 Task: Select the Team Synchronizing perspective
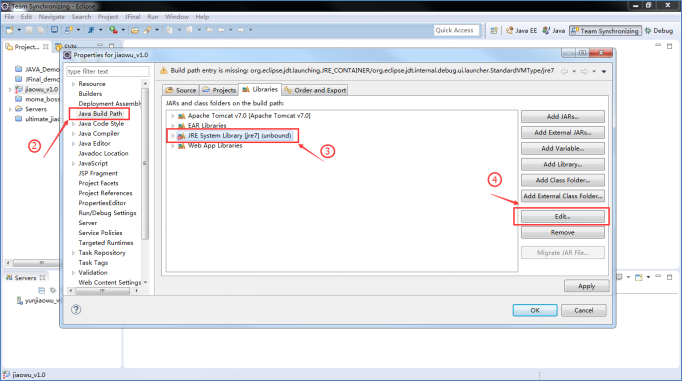pos(605,30)
